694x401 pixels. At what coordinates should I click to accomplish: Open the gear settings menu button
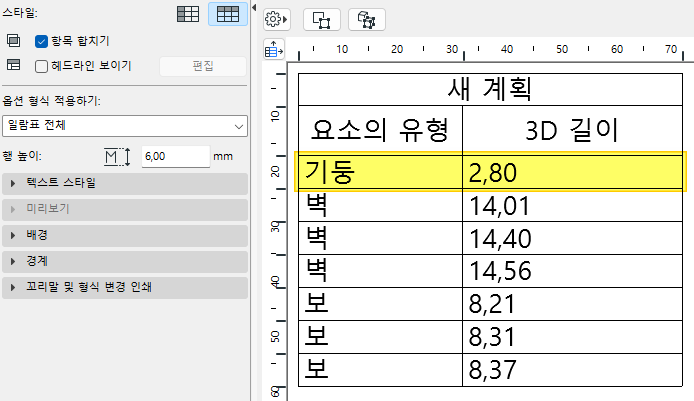point(277,19)
